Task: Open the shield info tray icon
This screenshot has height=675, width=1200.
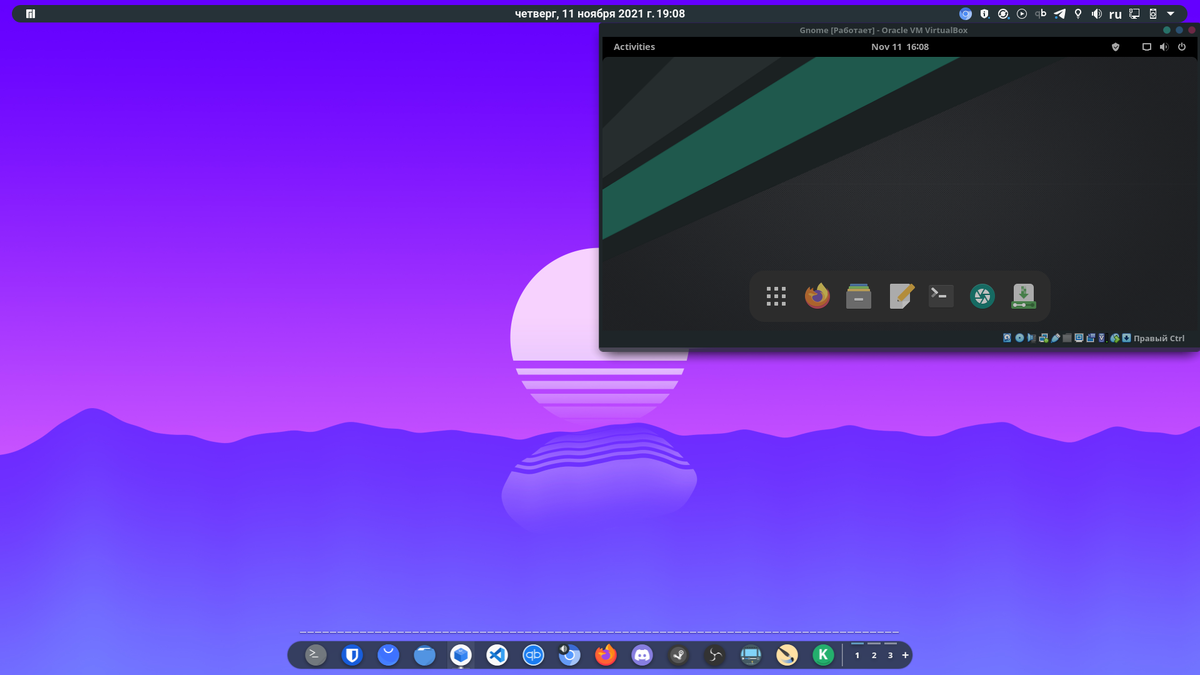Action: tap(984, 14)
